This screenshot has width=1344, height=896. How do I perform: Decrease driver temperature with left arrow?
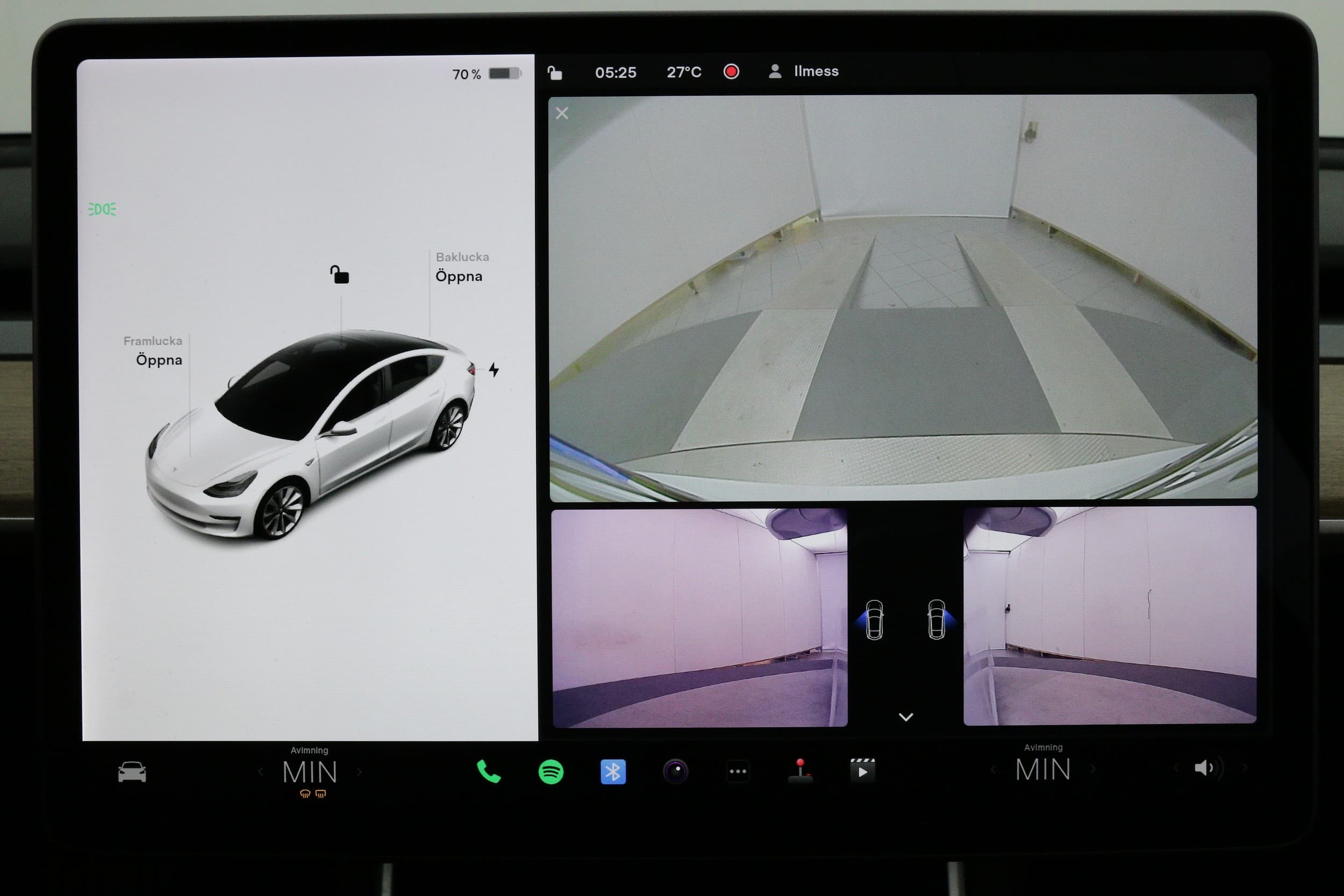[x=261, y=772]
